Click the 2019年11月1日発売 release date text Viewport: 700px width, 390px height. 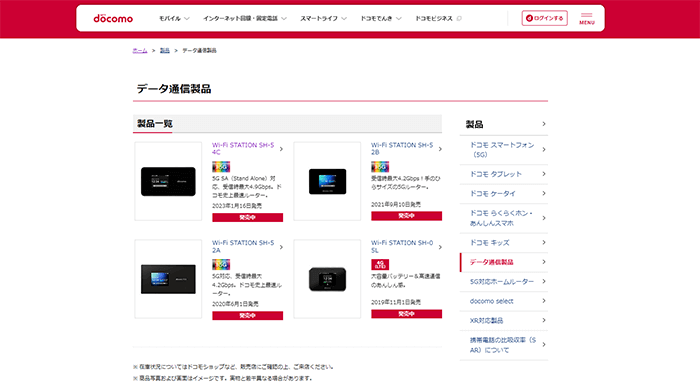click(396, 302)
